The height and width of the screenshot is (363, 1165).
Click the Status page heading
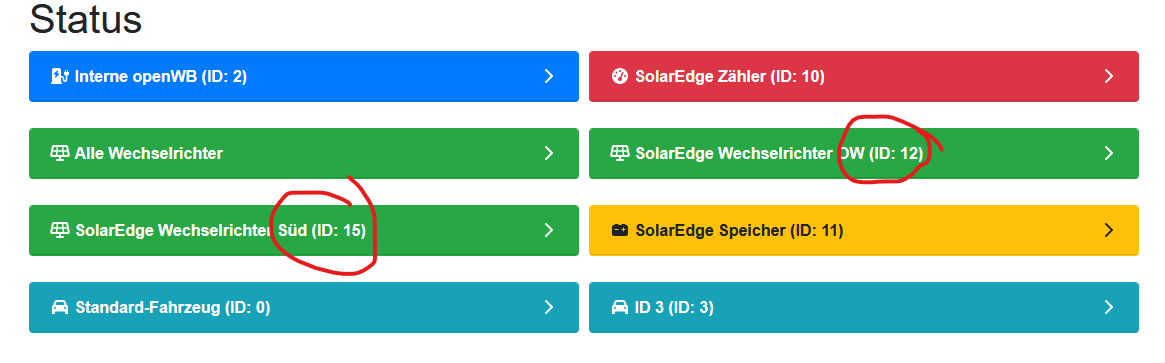[85, 19]
